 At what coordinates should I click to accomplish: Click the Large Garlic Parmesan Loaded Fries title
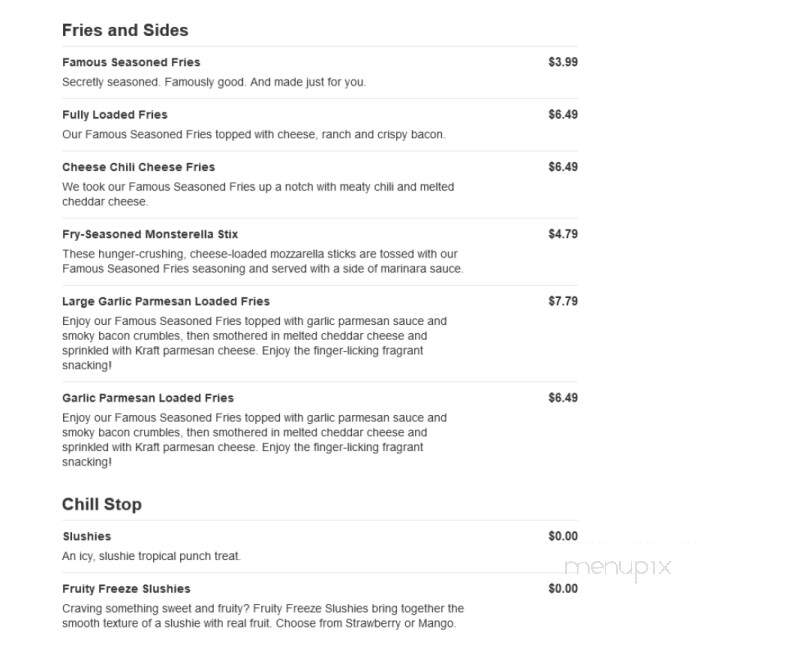pos(166,301)
